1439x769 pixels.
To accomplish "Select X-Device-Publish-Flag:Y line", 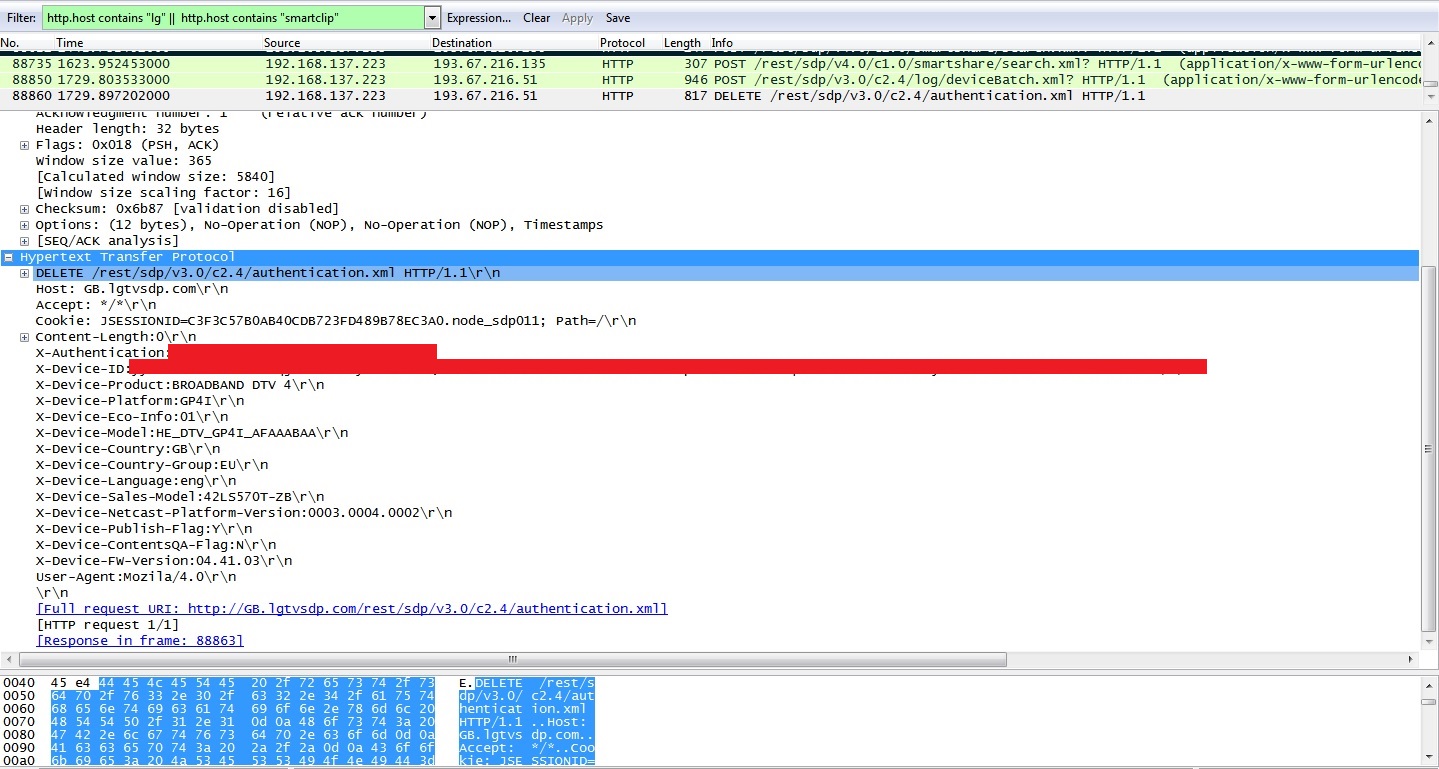I will tap(143, 529).
